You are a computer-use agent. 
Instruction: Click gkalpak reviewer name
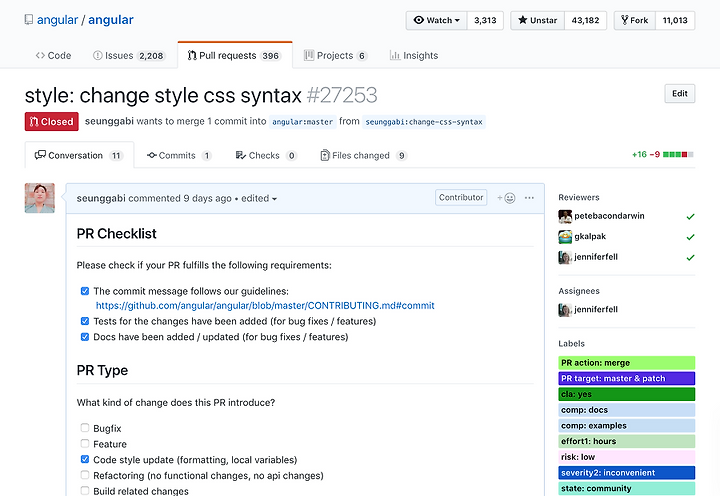pos(590,237)
